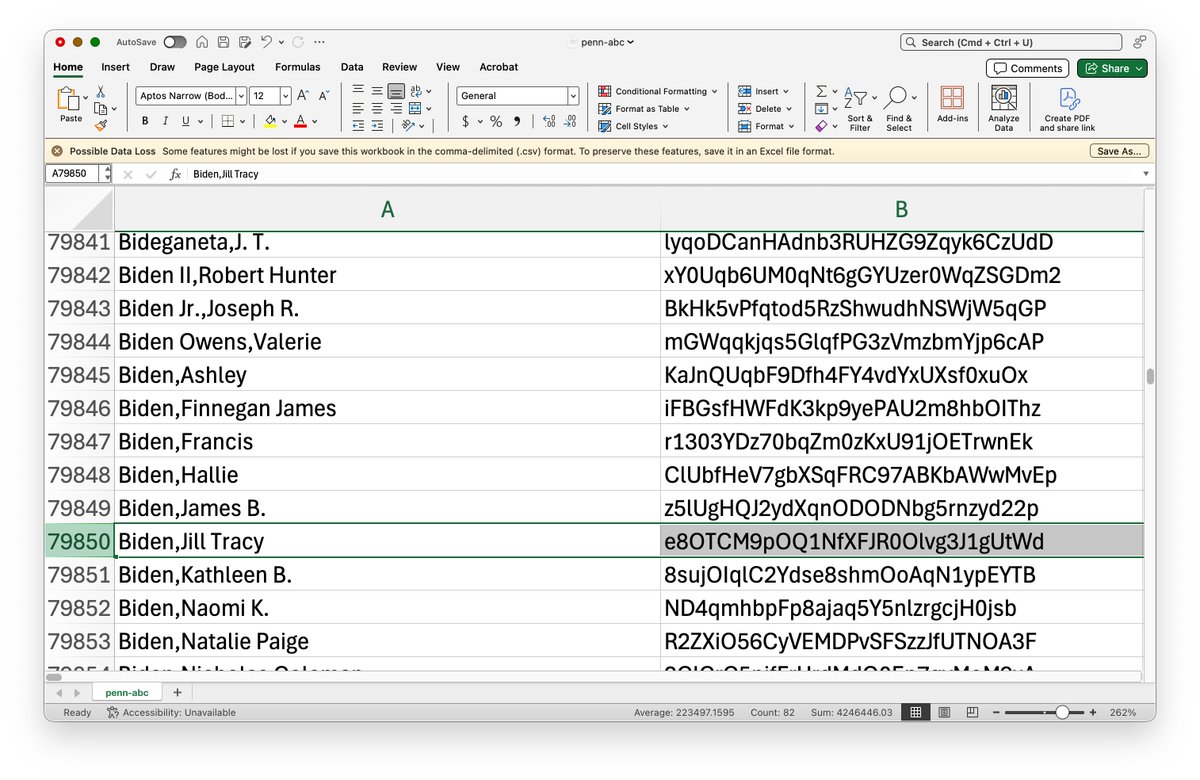Viewport: 1200px width, 780px height.
Task: Open Sort & Filter button
Action: (860, 109)
